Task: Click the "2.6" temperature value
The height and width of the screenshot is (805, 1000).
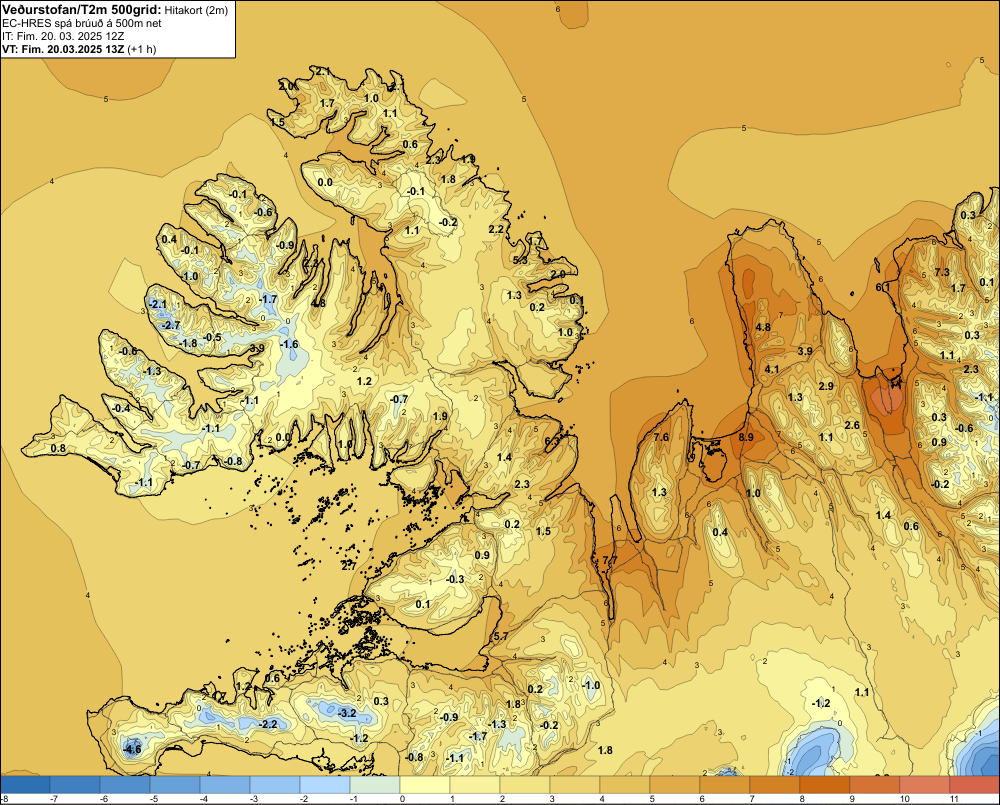Action: pyautogui.click(x=852, y=425)
